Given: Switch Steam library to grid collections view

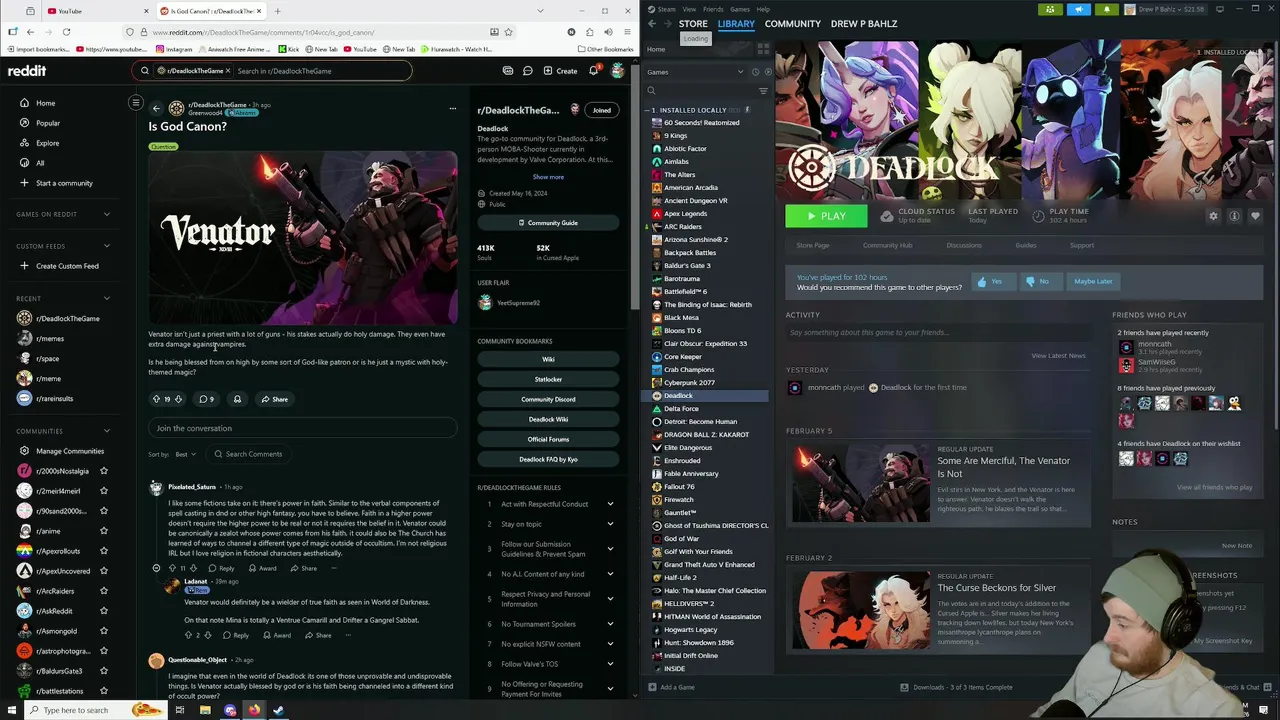Looking at the screenshot, I should point(763,49).
